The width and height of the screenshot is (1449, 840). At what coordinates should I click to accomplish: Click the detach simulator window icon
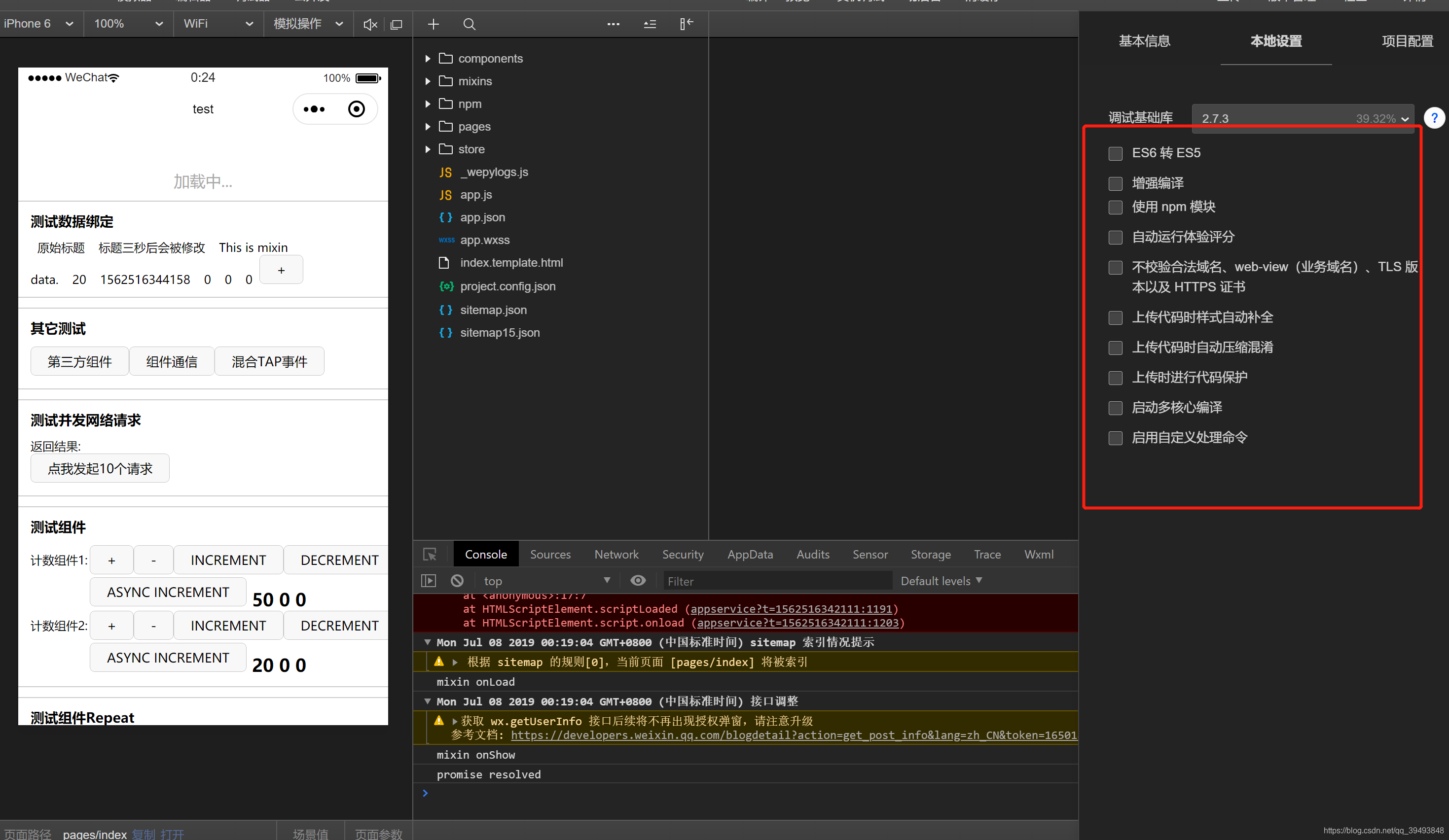pyautogui.click(x=396, y=24)
